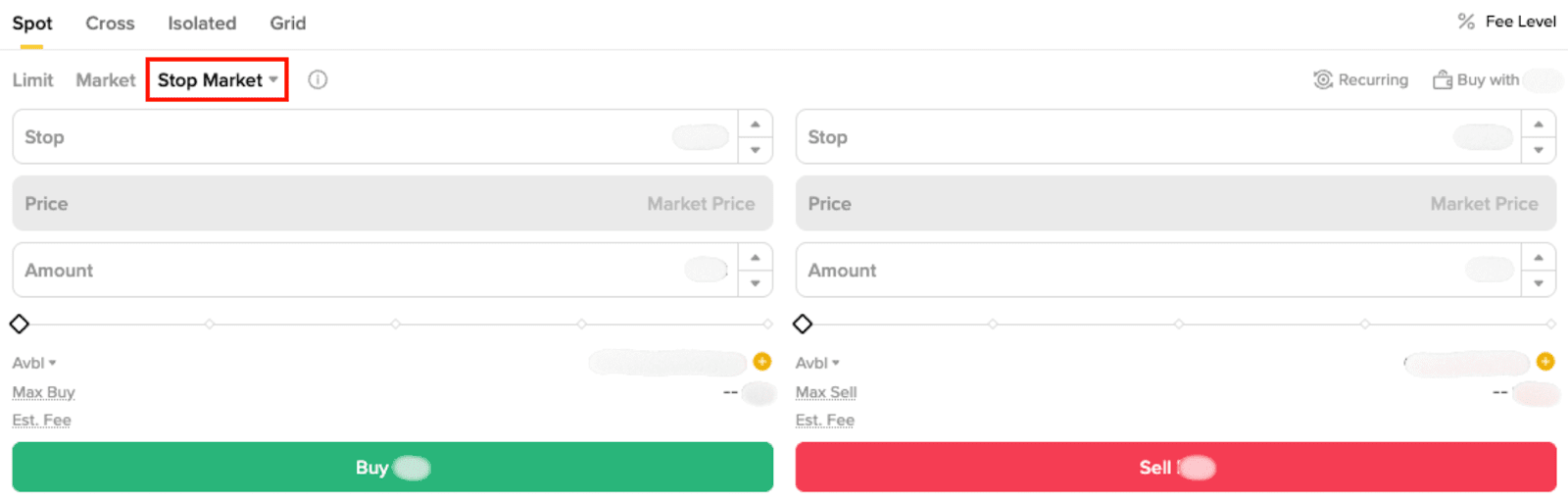The image size is (1568, 499).
Task: Switch to the Grid trading tab
Action: tap(287, 24)
